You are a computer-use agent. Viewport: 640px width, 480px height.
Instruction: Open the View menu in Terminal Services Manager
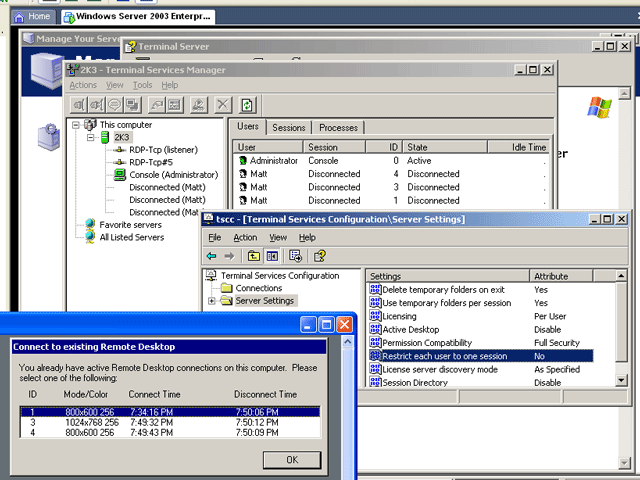point(115,85)
